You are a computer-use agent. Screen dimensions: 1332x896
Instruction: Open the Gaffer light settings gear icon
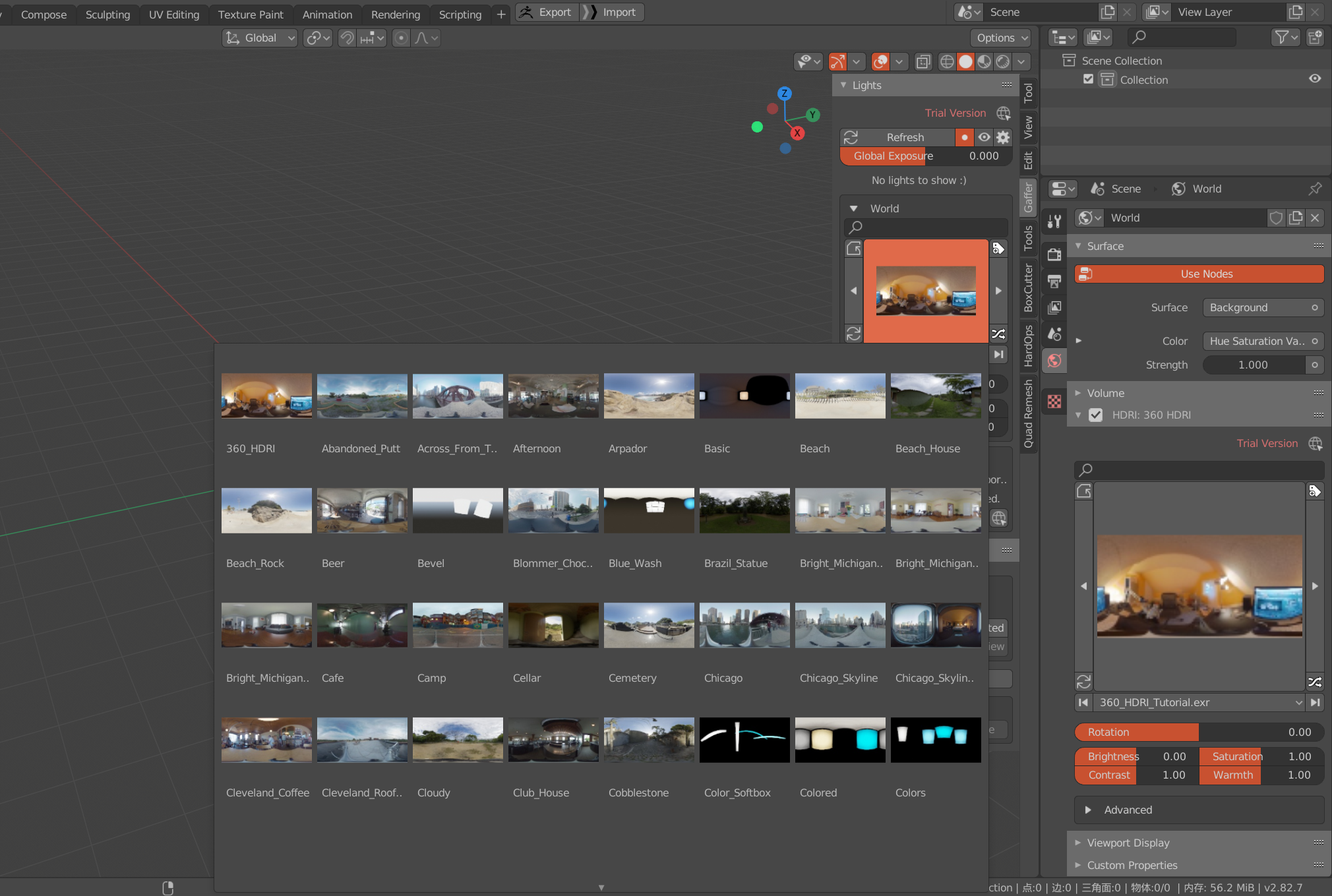[x=1003, y=136]
